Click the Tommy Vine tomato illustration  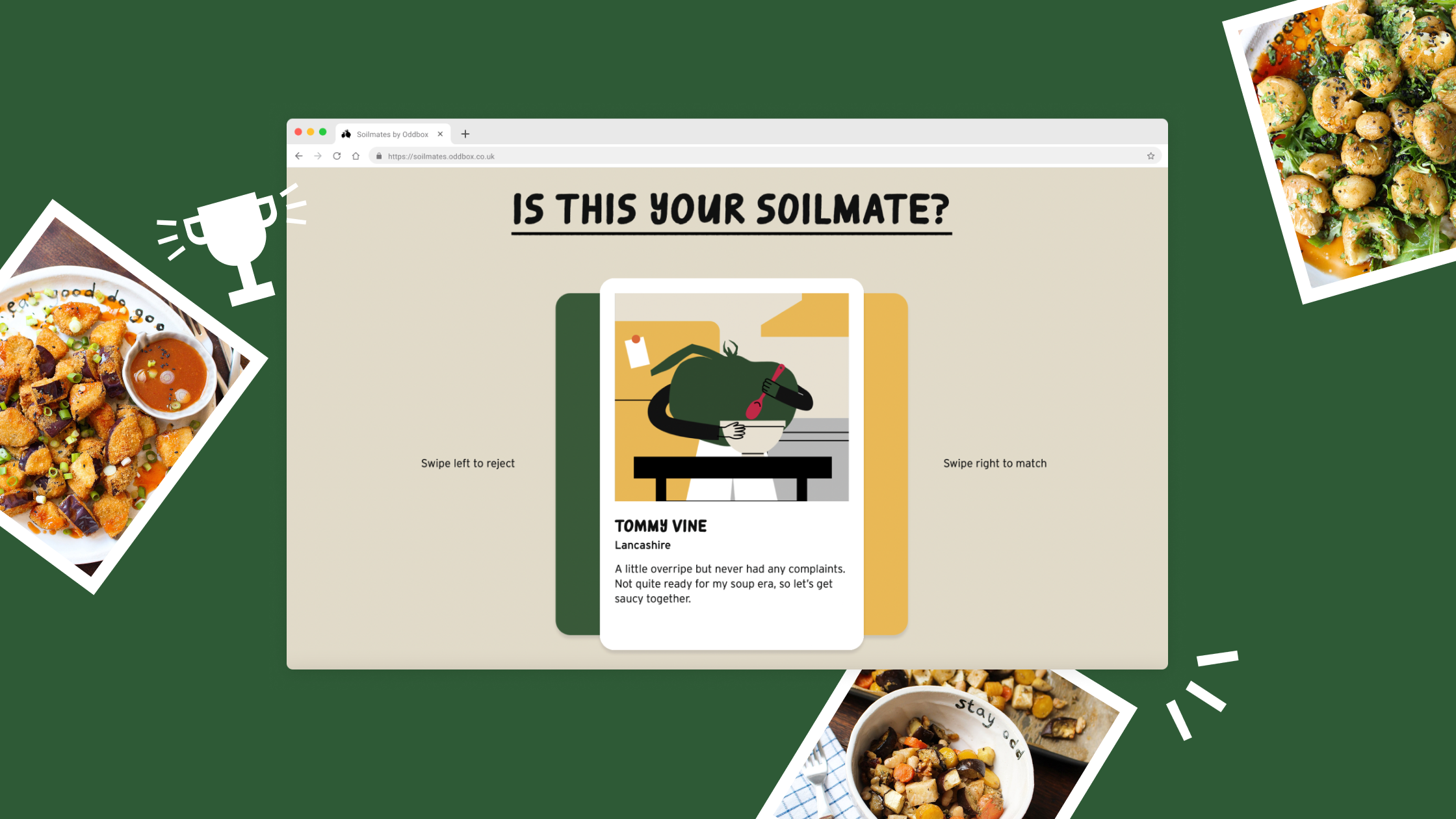[x=731, y=397]
